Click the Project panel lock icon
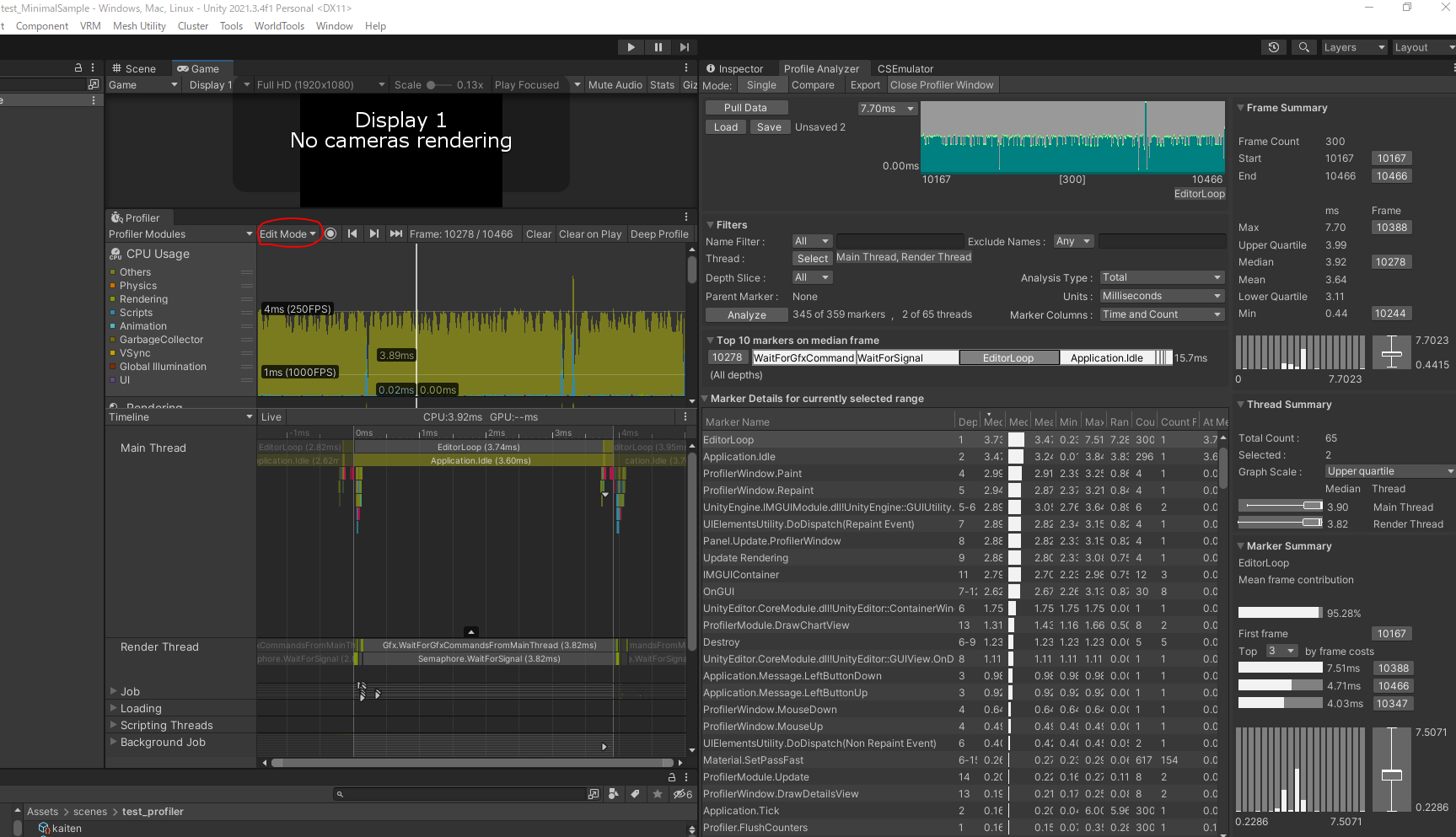The width and height of the screenshot is (1456, 837). click(672, 777)
